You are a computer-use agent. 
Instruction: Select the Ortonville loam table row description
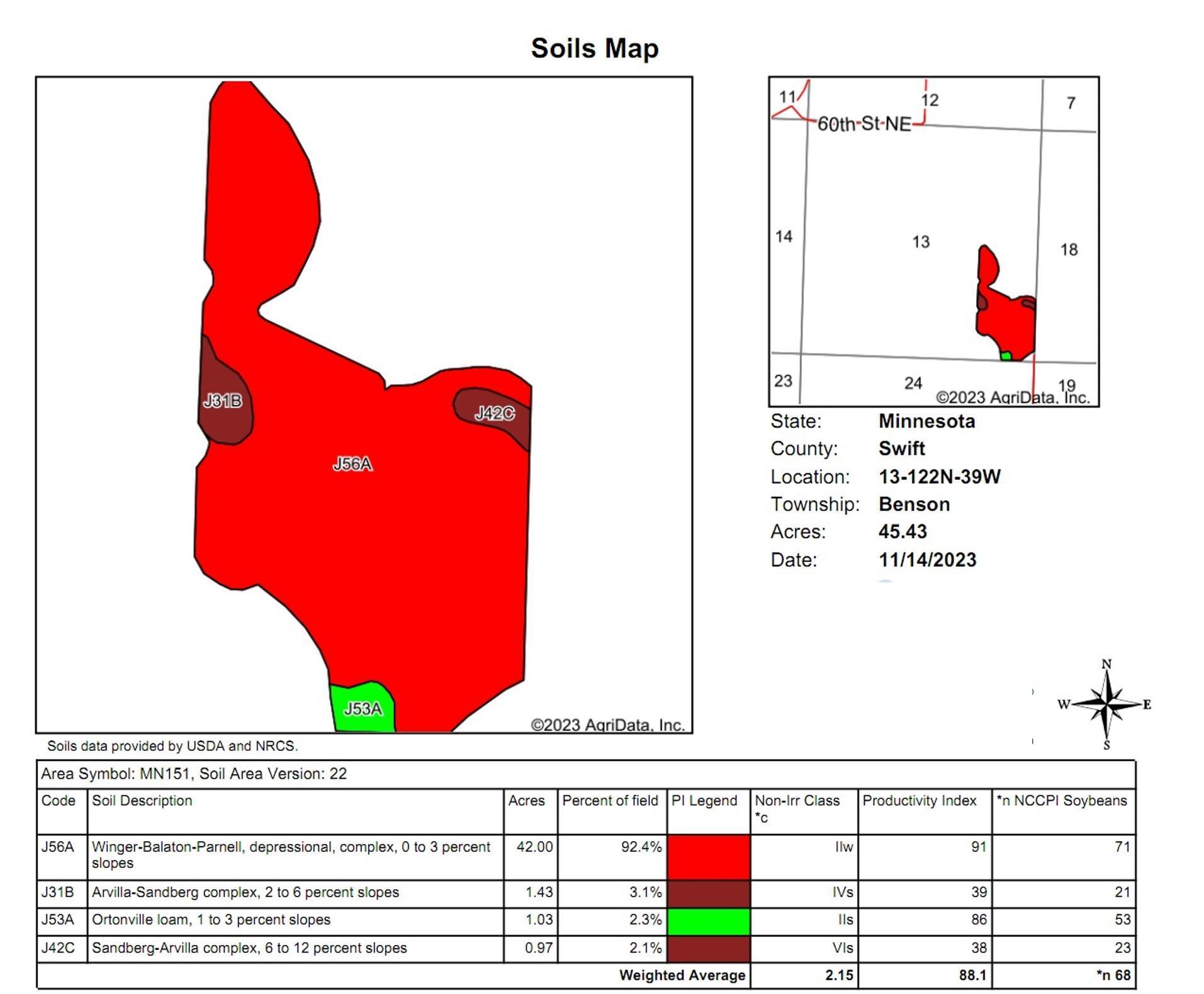tap(211, 920)
